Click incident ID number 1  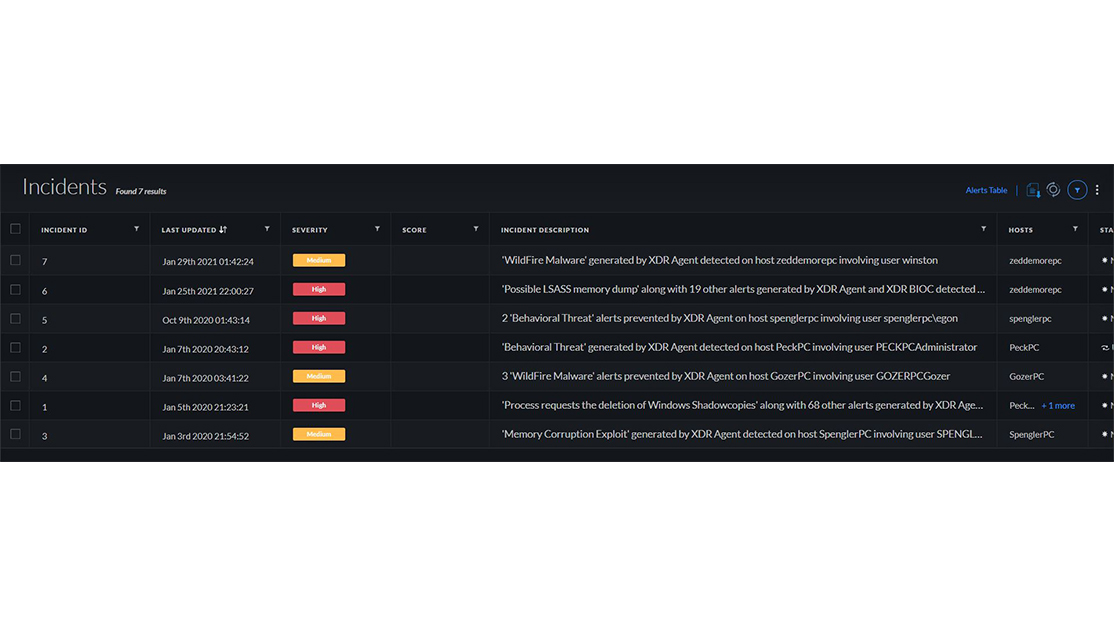[44, 407]
